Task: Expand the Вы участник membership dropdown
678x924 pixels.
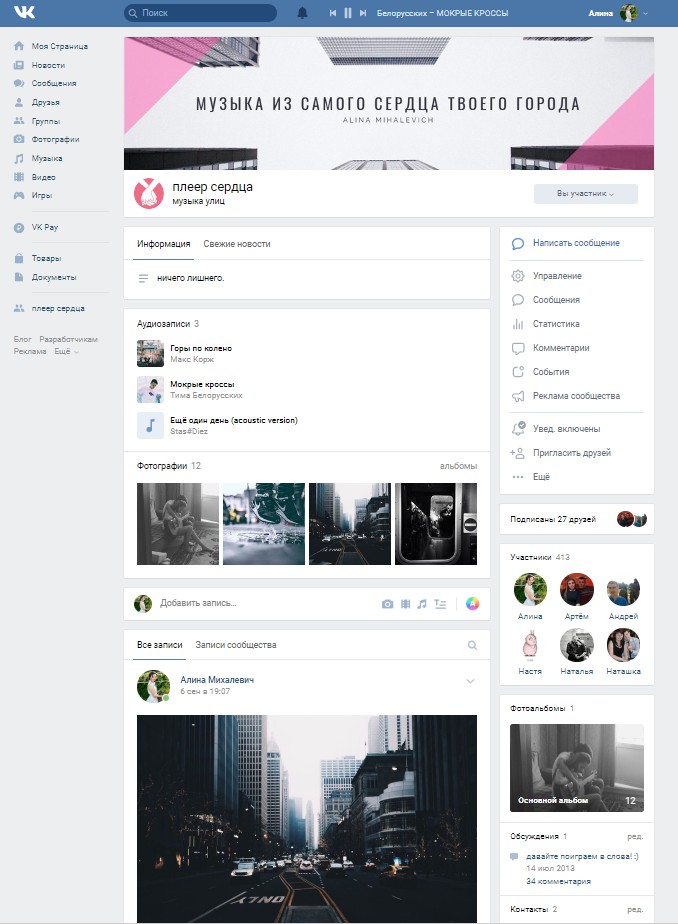Action: coord(586,193)
